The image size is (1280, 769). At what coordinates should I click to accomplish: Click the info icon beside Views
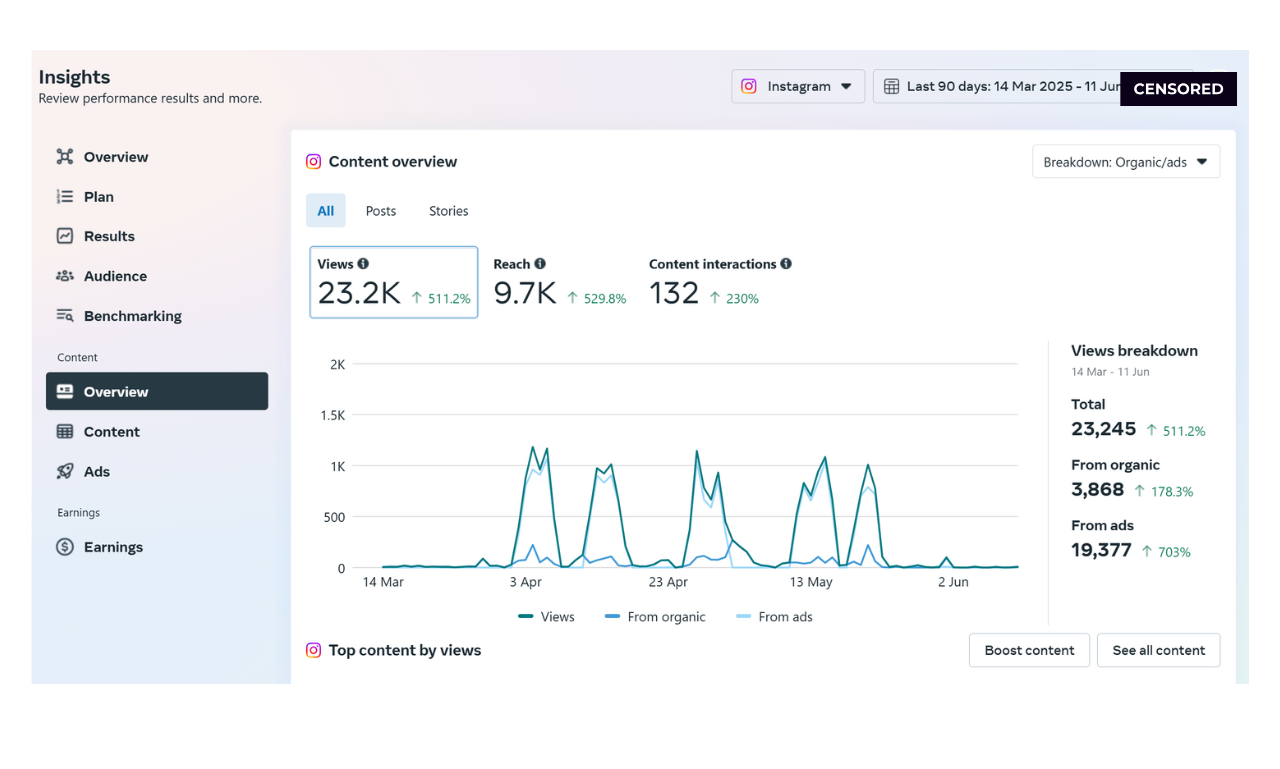click(x=363, y=264)
